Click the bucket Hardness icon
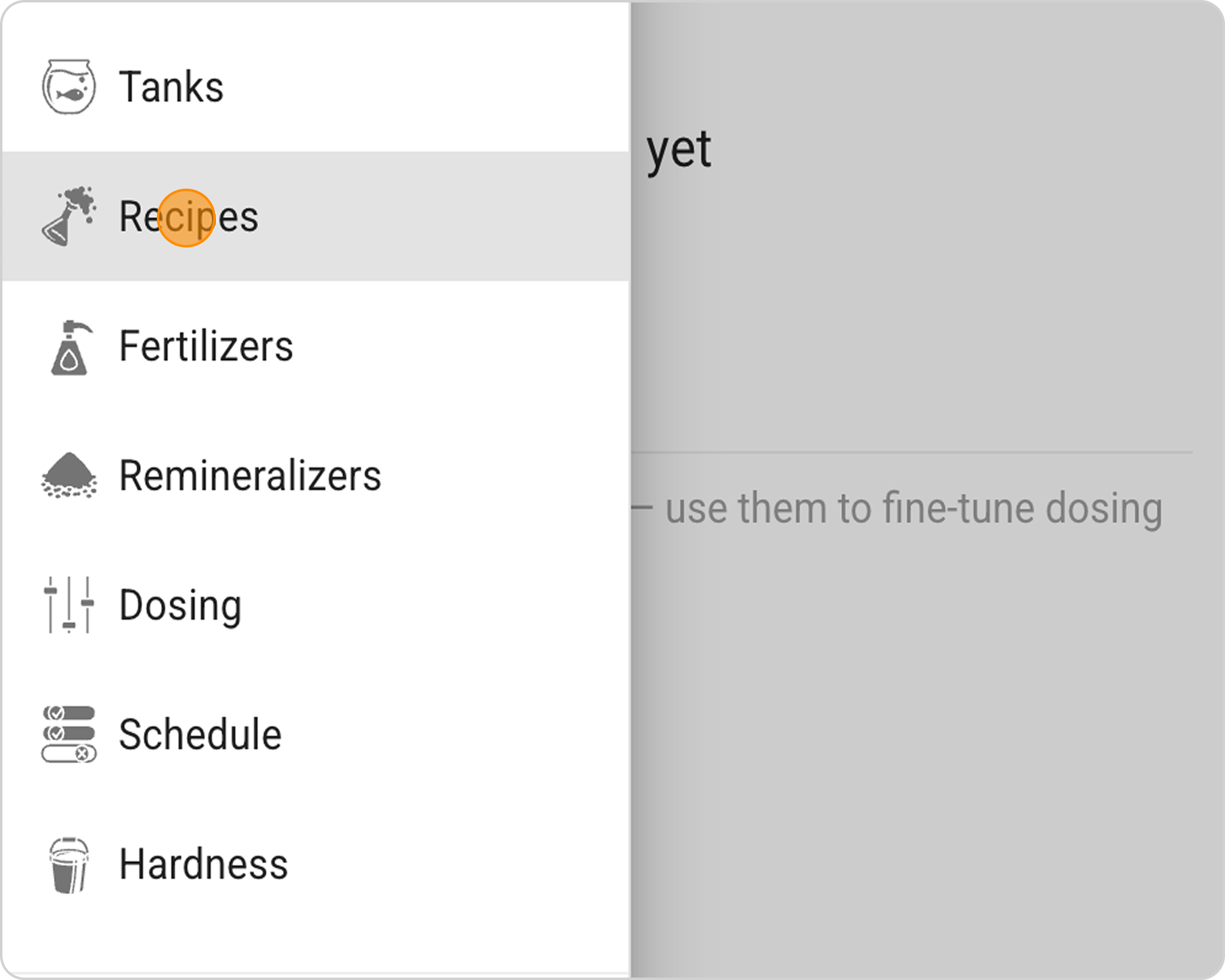 click(x=69, y=864)
